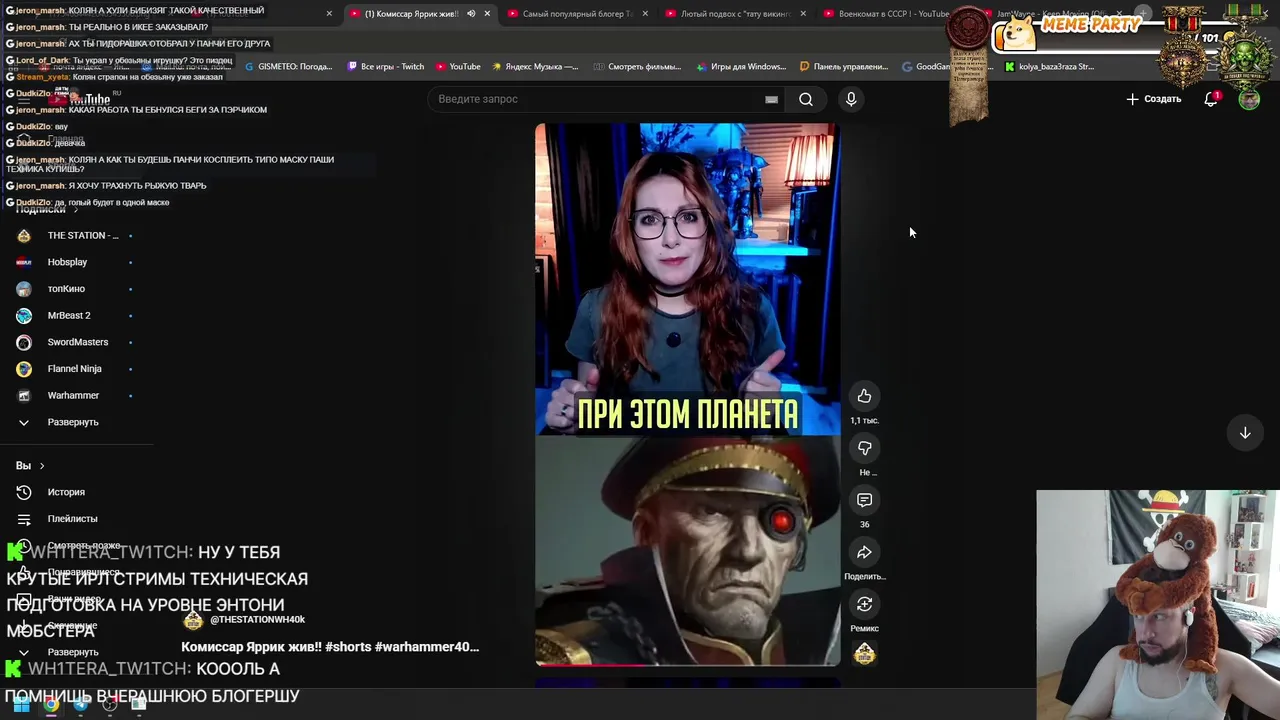Share the short via Поделиться icon

tap(864, 552)
